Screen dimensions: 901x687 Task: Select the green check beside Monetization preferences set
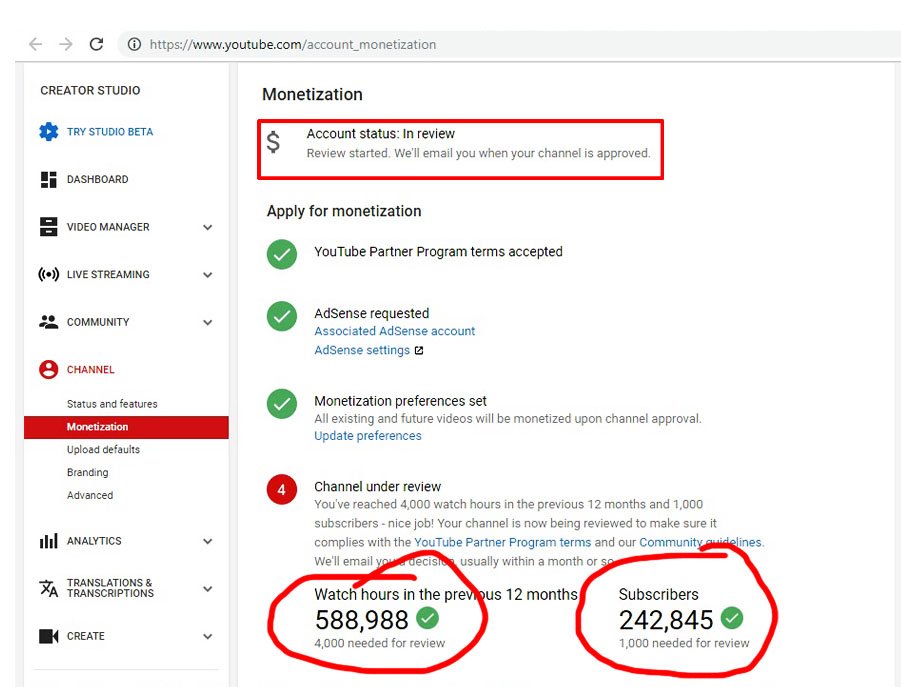click(x=282, y=404)
